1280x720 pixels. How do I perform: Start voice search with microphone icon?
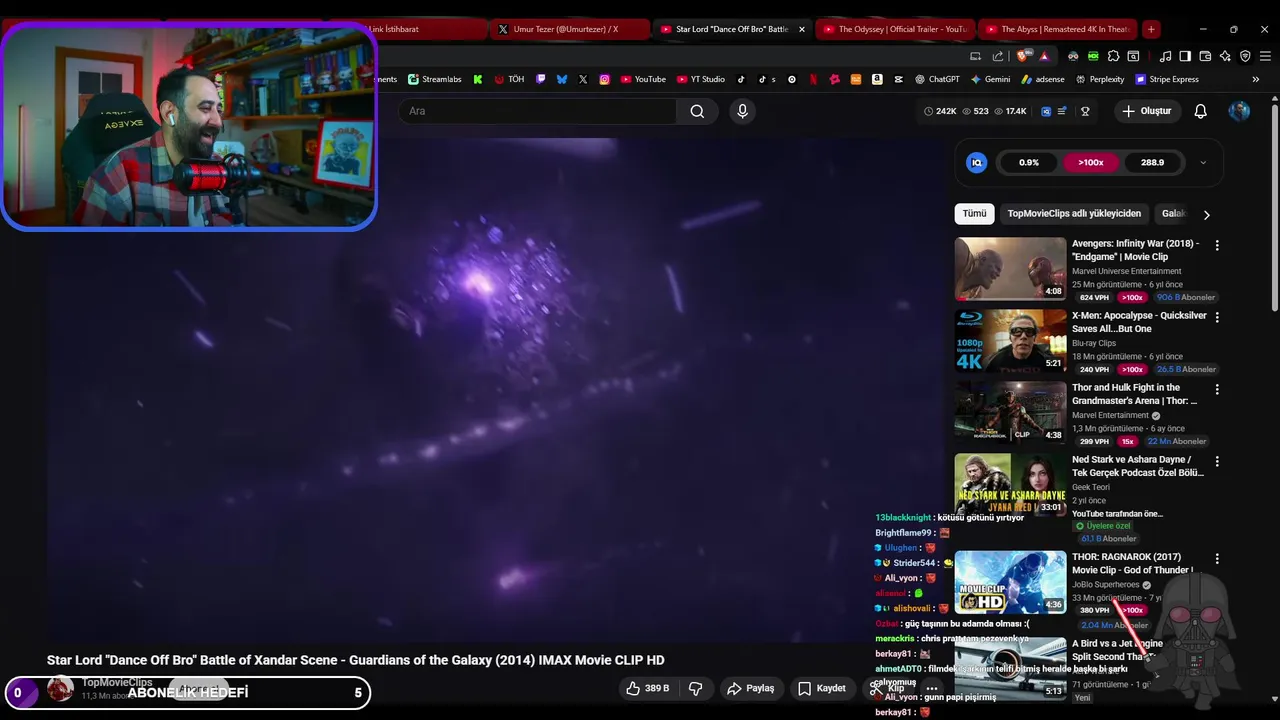click(742, 111)
